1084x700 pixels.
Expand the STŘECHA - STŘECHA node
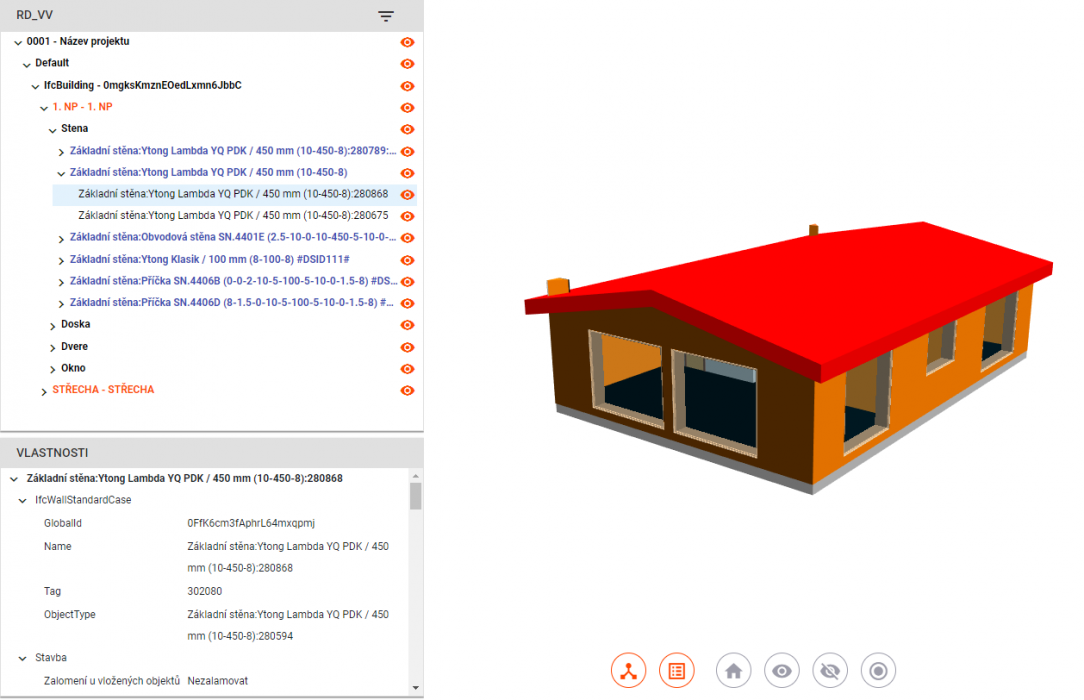tap(44, 391)
